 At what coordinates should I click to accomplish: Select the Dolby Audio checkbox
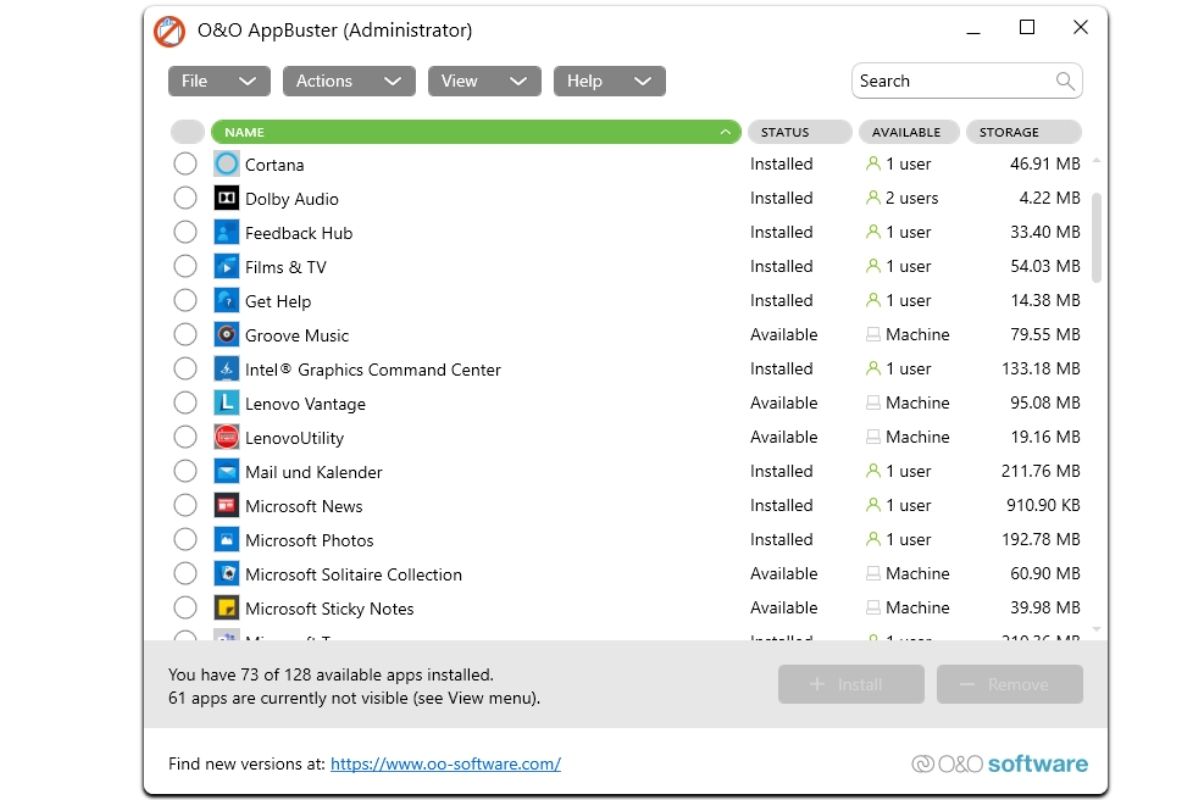pos(185,198)
